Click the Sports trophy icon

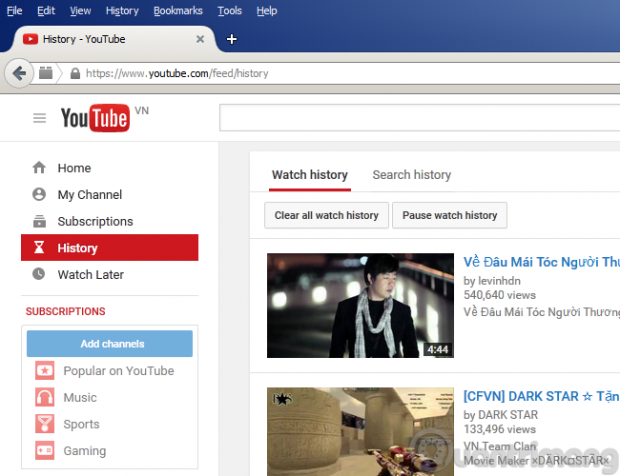coord(45,423)
